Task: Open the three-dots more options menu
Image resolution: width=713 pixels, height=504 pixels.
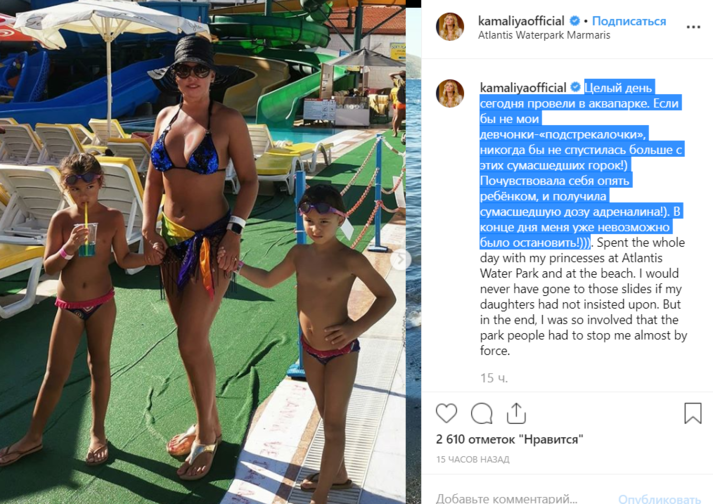Action: tap(693, 27)
